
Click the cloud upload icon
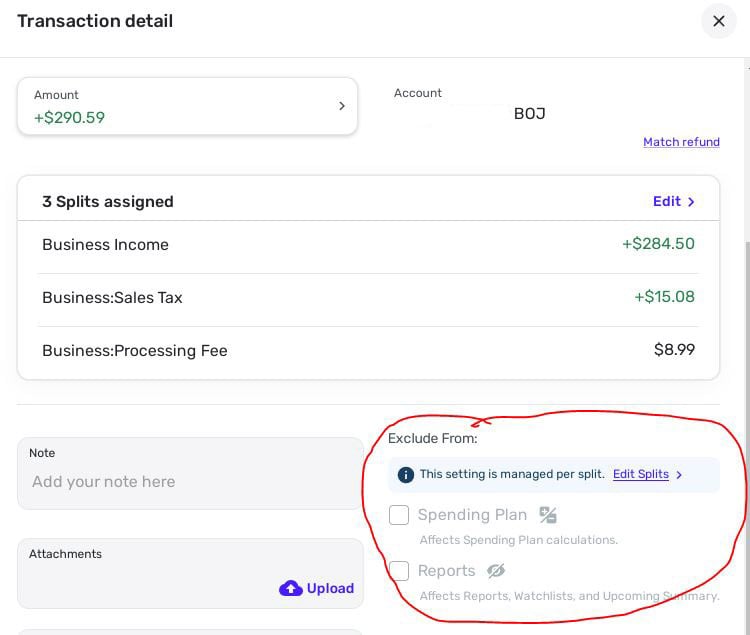[x=290, y=588]
